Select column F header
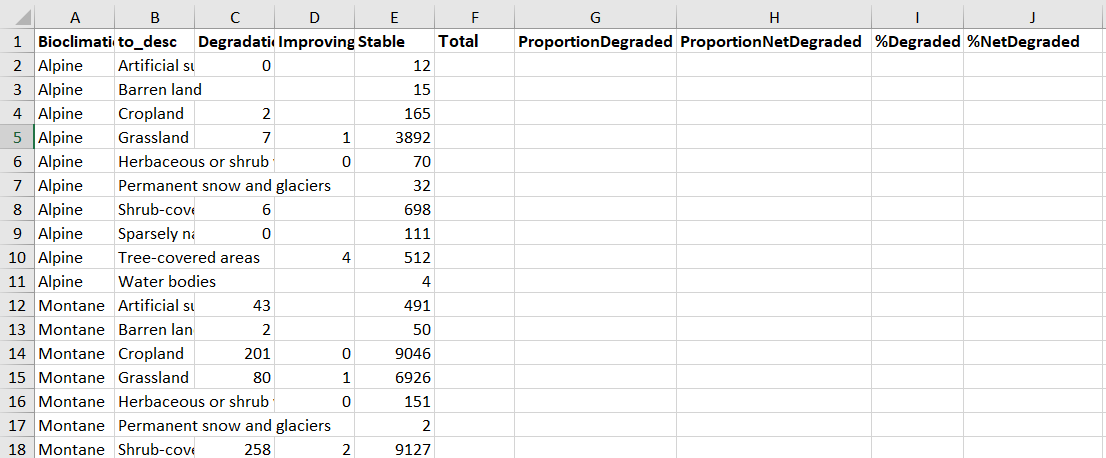The height and width of the screenshot is (458, 1106). click(474, 15)
